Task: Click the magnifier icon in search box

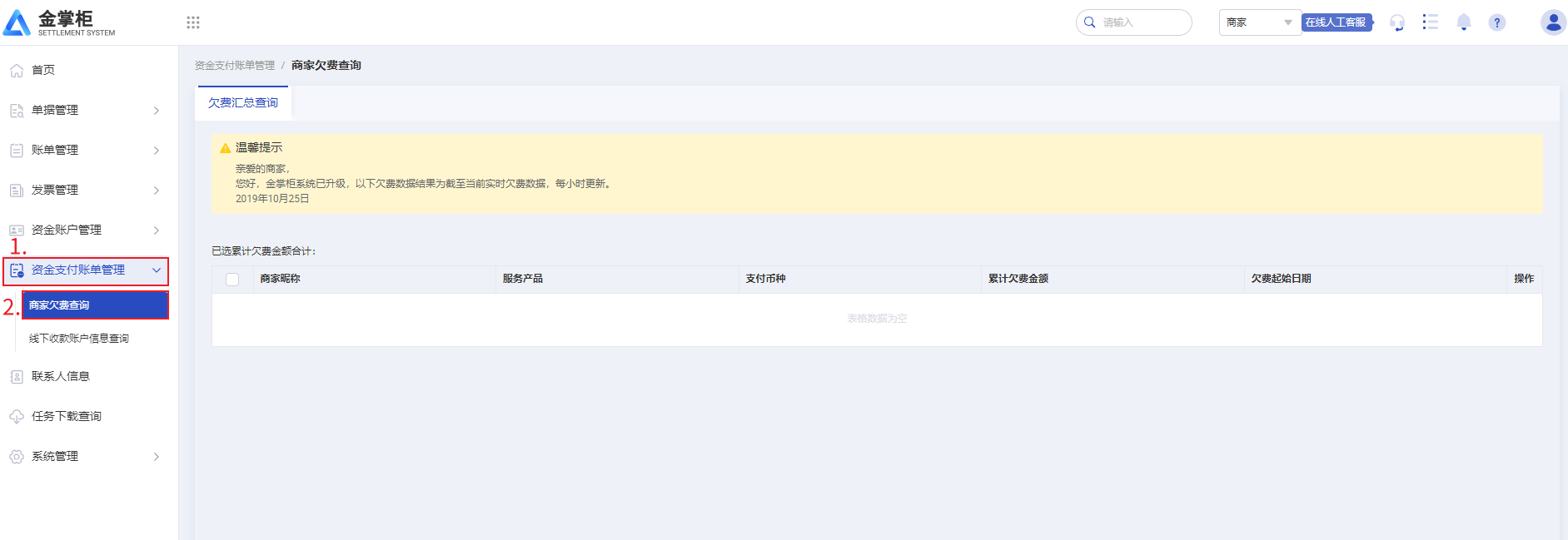Action: pos(1089,22)
